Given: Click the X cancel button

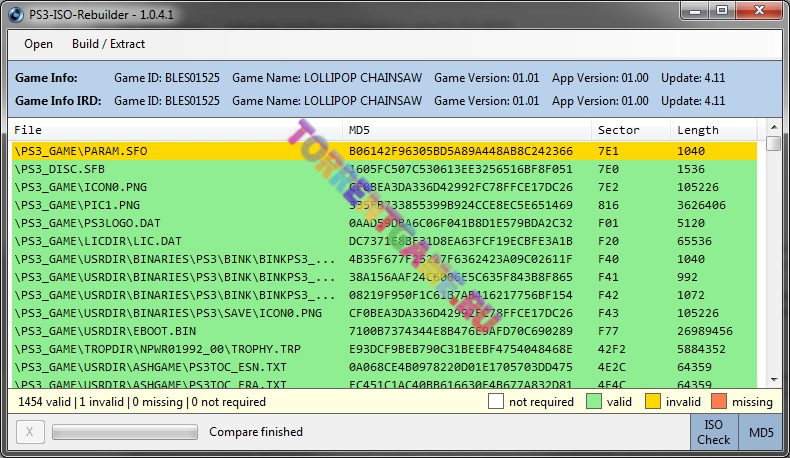Looking at the screenshot, I should (x=29, y=432).
